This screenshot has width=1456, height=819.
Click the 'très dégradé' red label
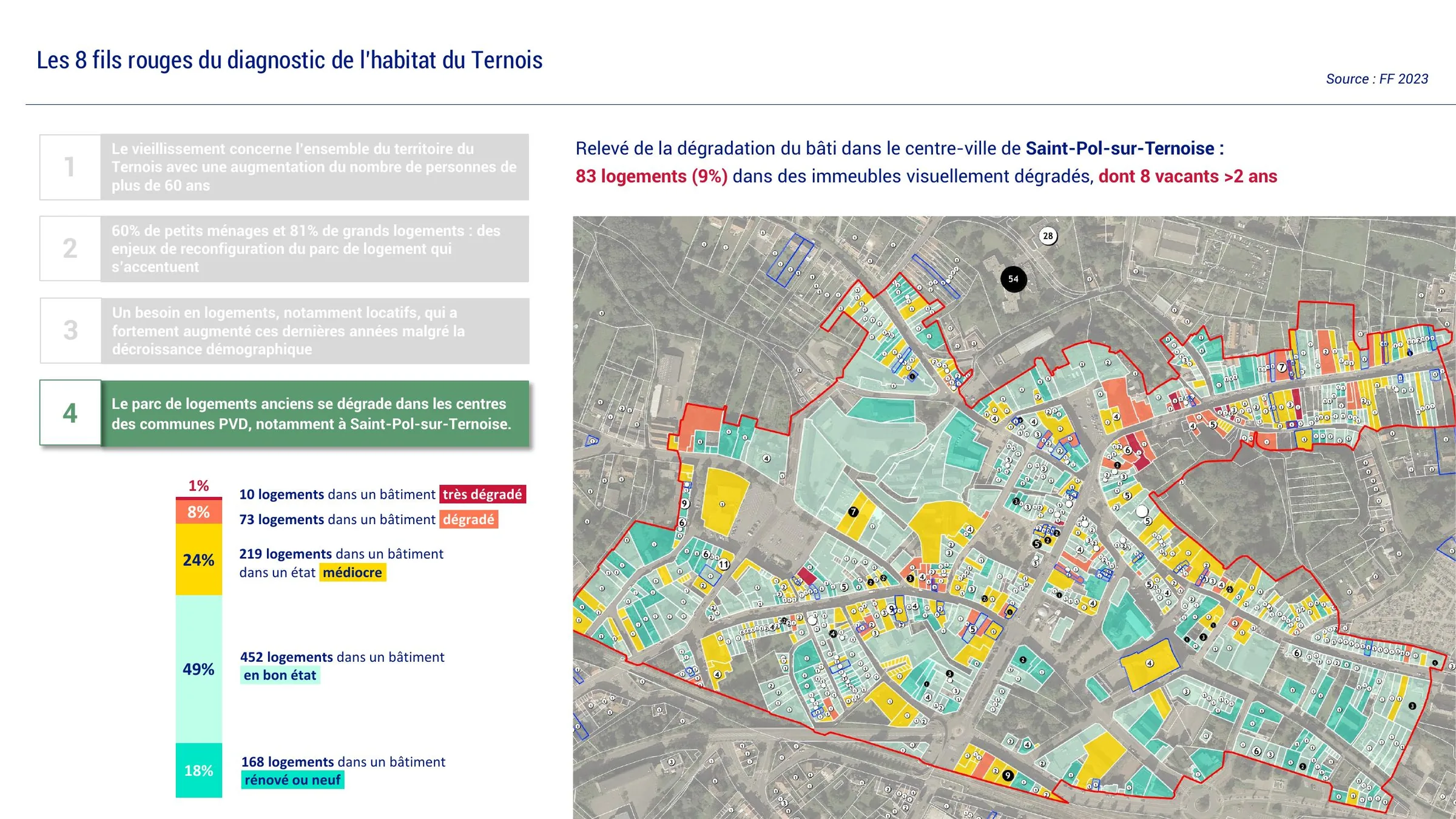(482, 494)
